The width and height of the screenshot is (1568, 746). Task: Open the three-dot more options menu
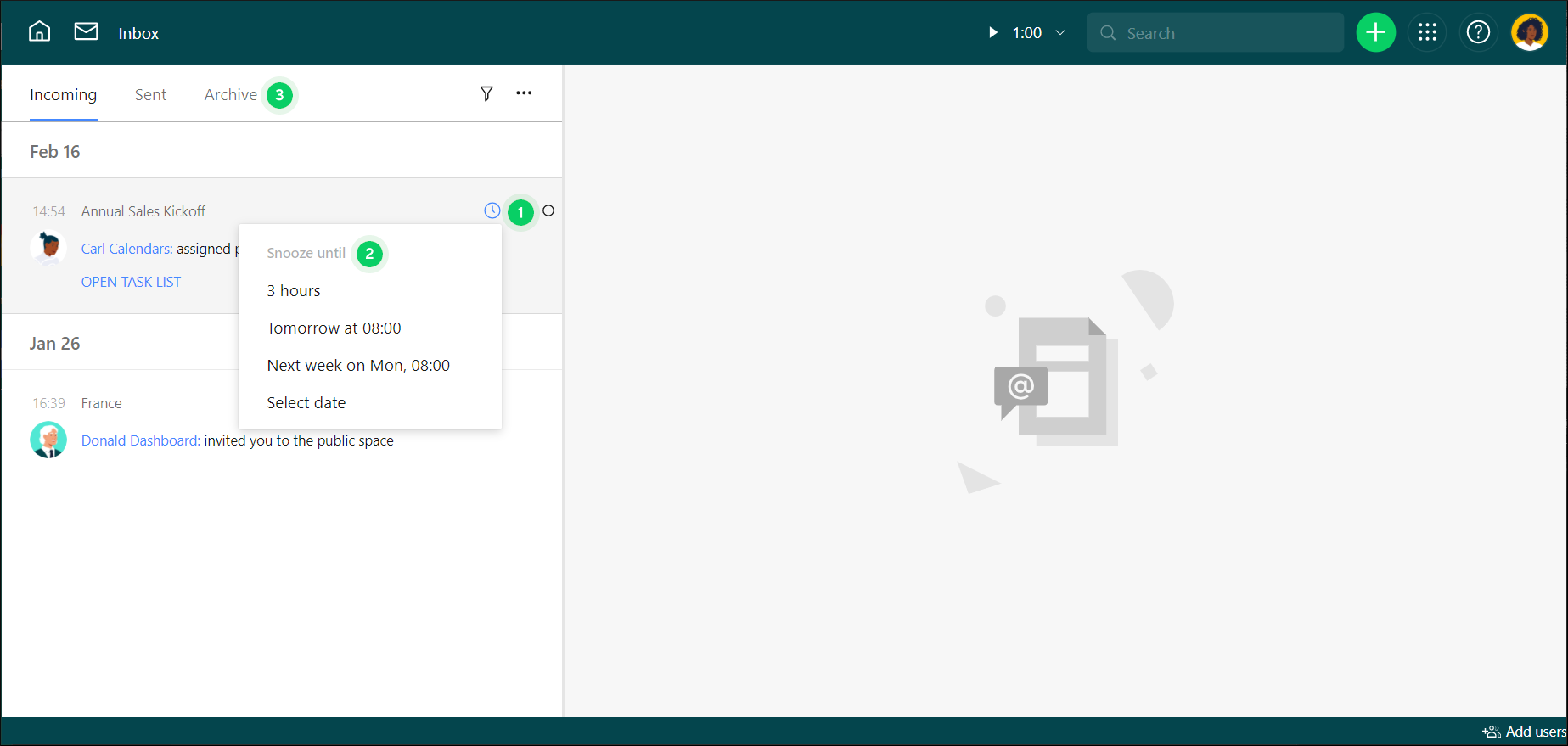pos(524,93)
